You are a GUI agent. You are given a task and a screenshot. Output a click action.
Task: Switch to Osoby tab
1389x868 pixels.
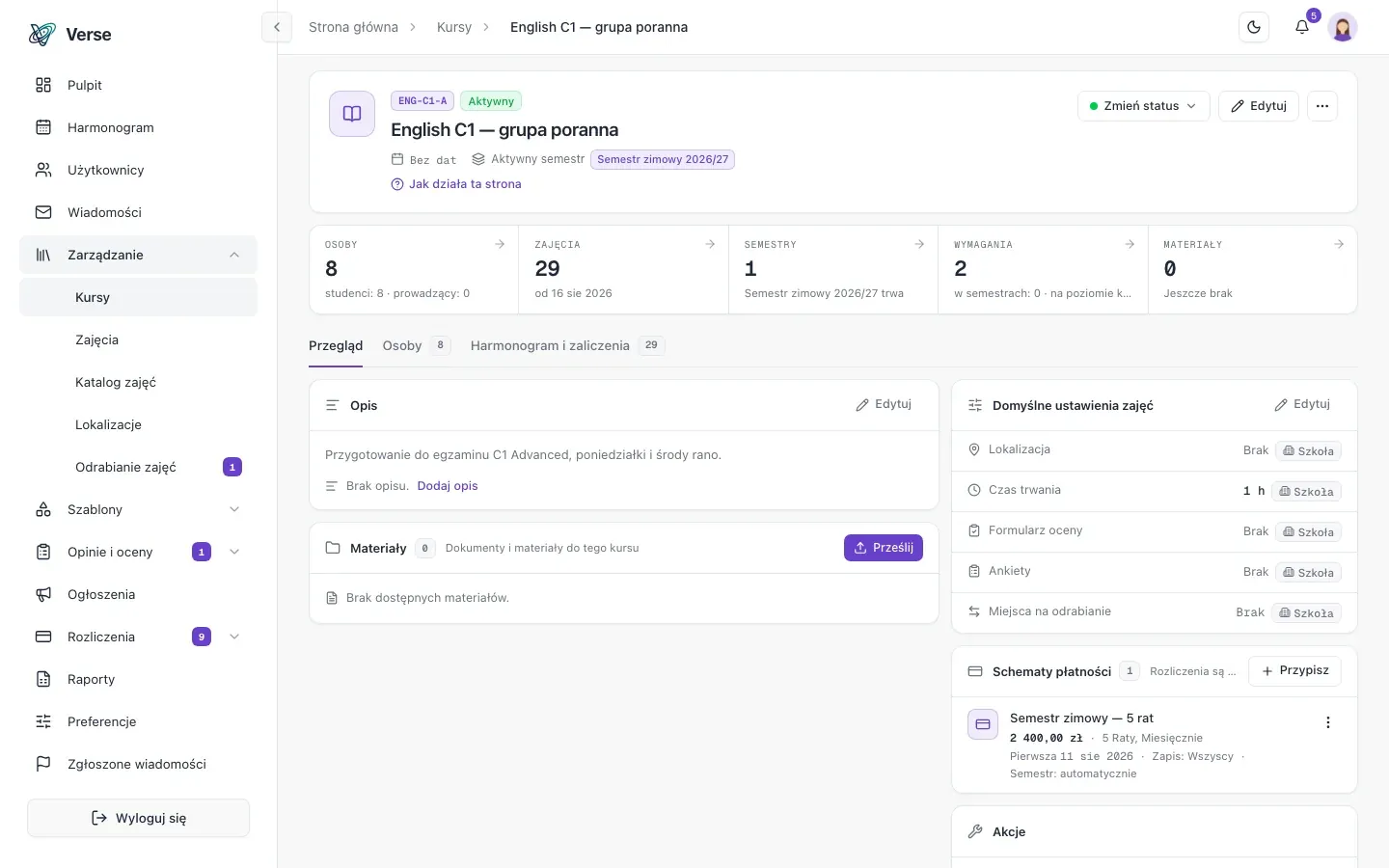(417, 345)
